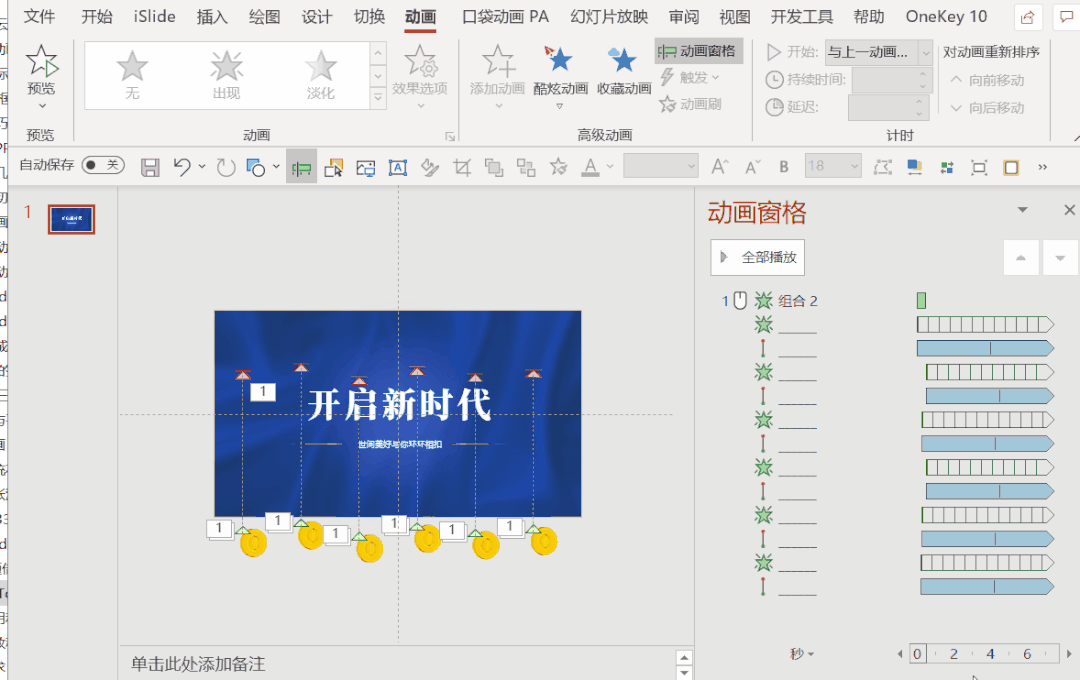
Task: Open the 幻灯片放映 Slide Show tab
Action: coord(609,17)
